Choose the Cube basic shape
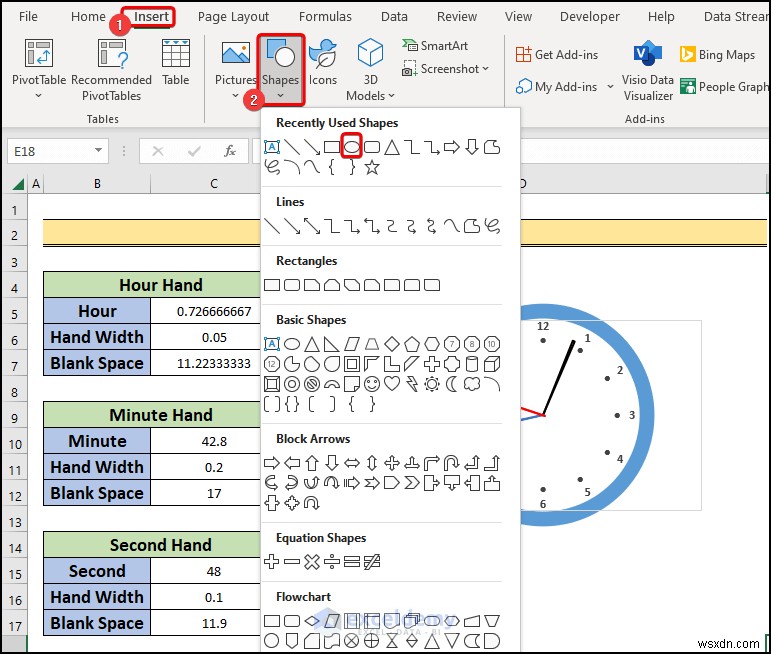This screenshot has width=771, height=654. (492, 364)
